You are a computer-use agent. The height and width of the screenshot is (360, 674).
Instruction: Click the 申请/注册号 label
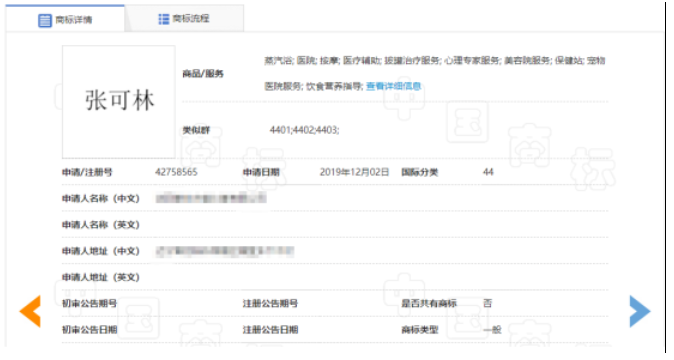click(x=87, y=172)
